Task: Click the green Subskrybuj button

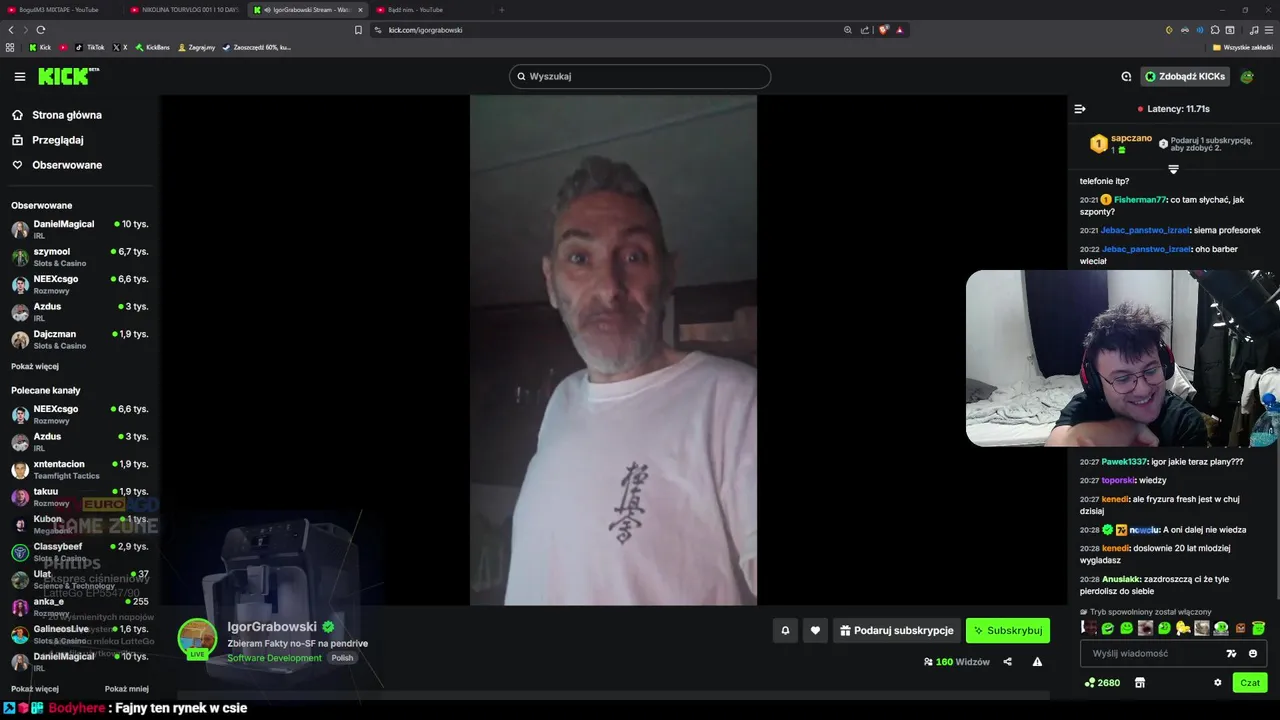Action: click(1008, 630)
